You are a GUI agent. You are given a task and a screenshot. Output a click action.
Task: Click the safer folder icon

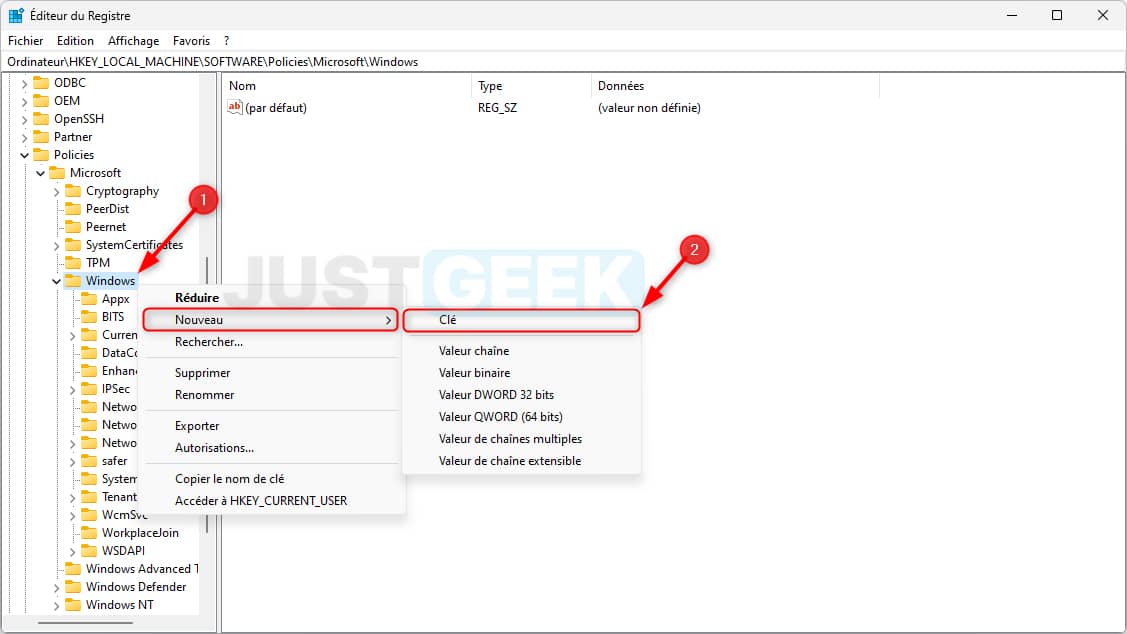tap(88, 460)
